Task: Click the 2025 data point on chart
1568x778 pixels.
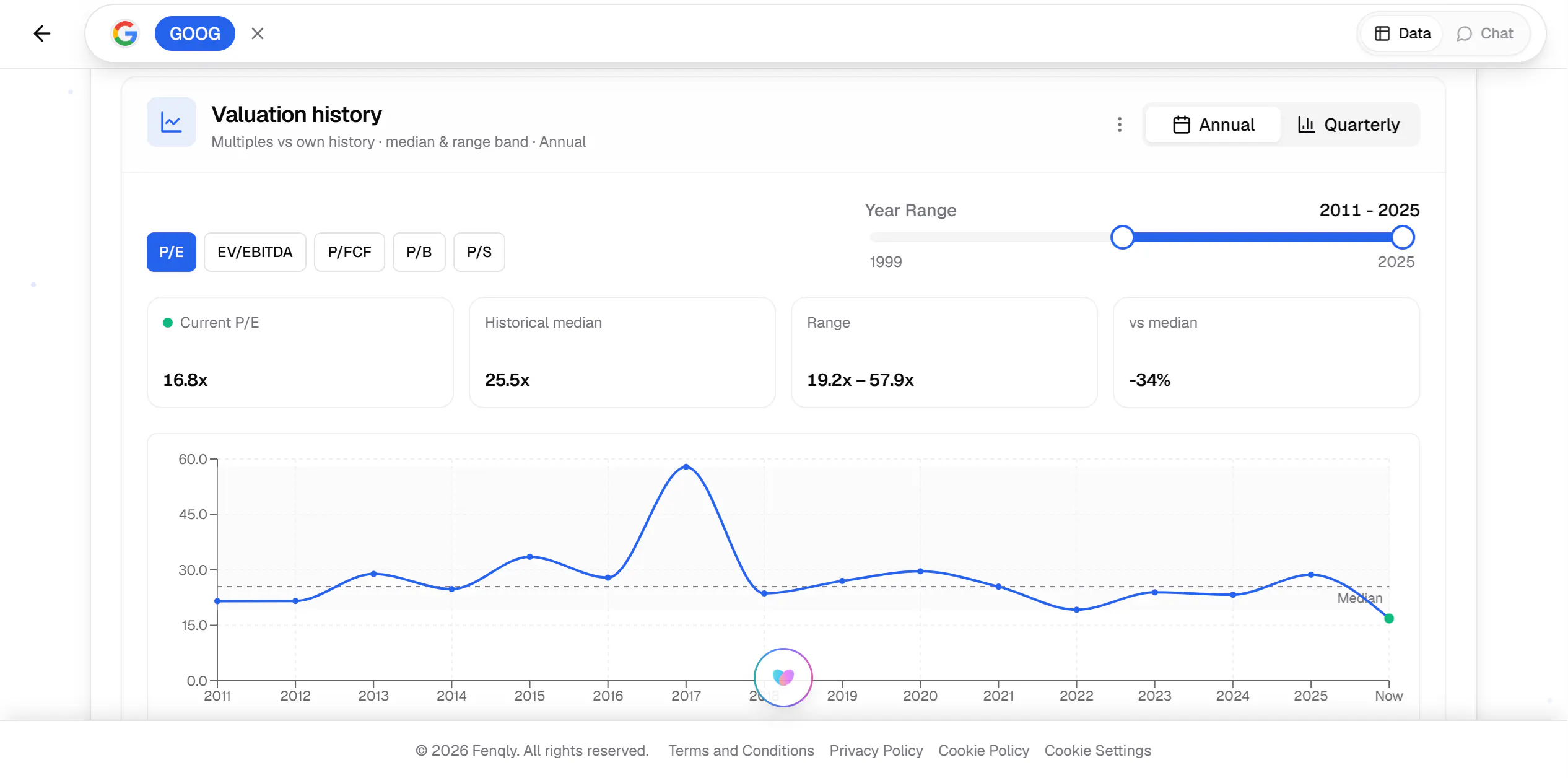Action: click(1311, 575)
